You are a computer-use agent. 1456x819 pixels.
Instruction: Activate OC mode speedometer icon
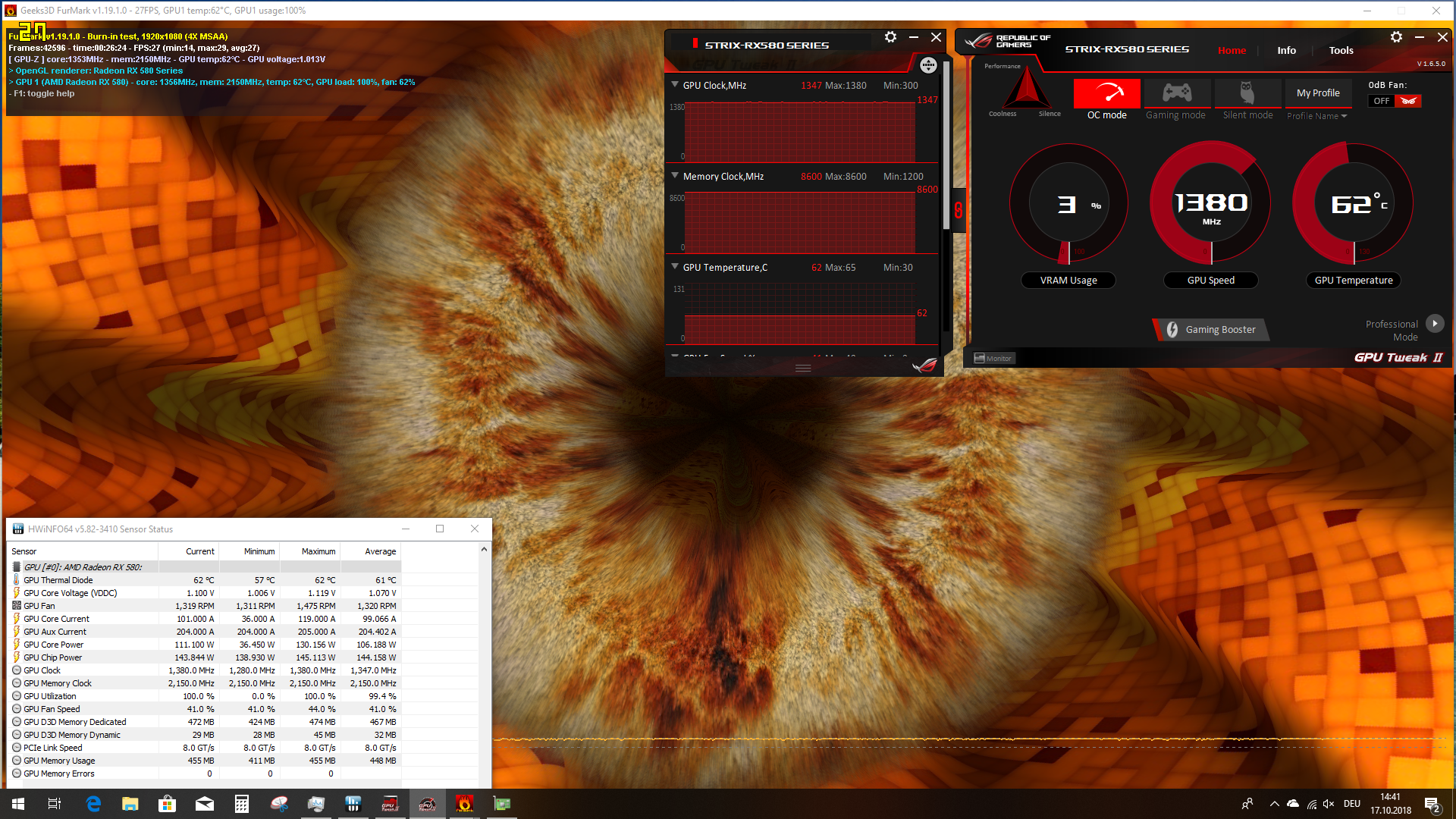point(1106,93)
